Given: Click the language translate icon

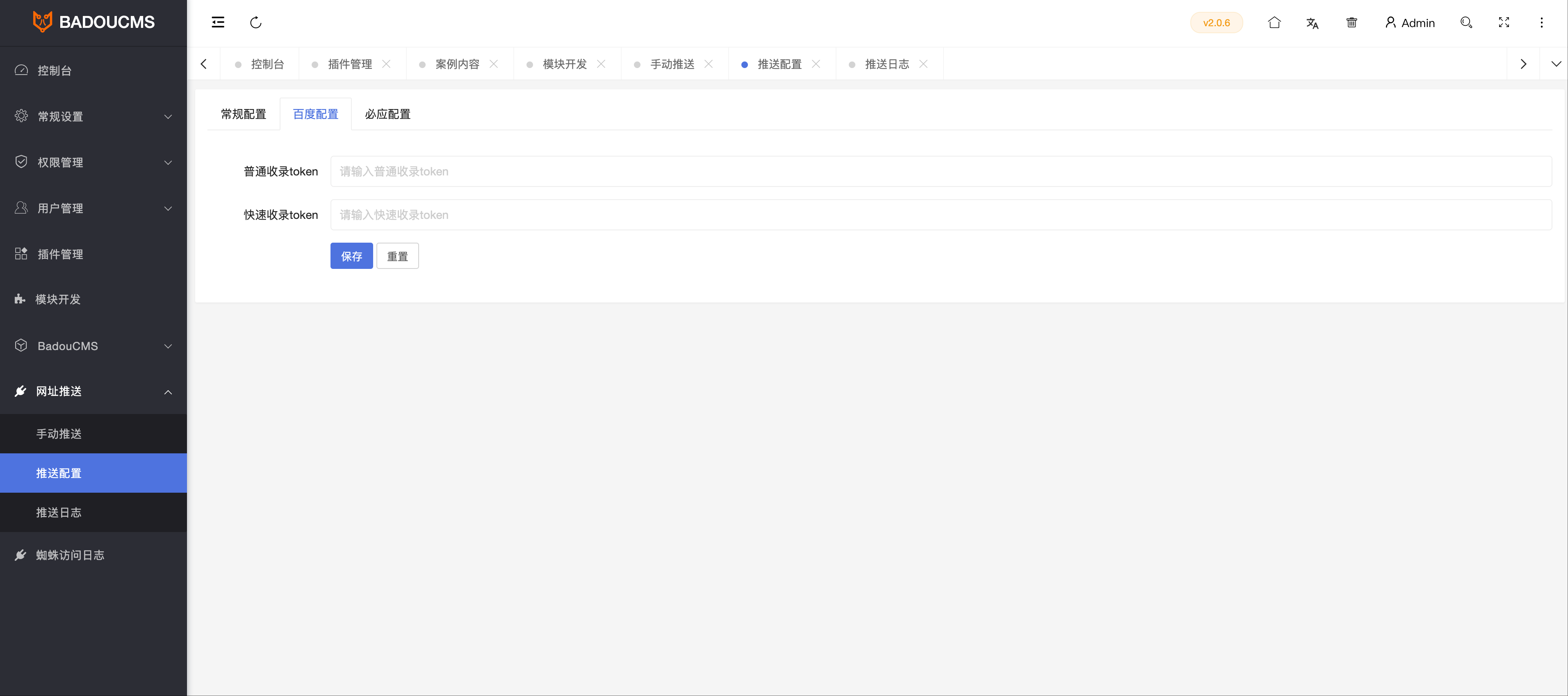Looking at the screenshot, I should 1313,23.
